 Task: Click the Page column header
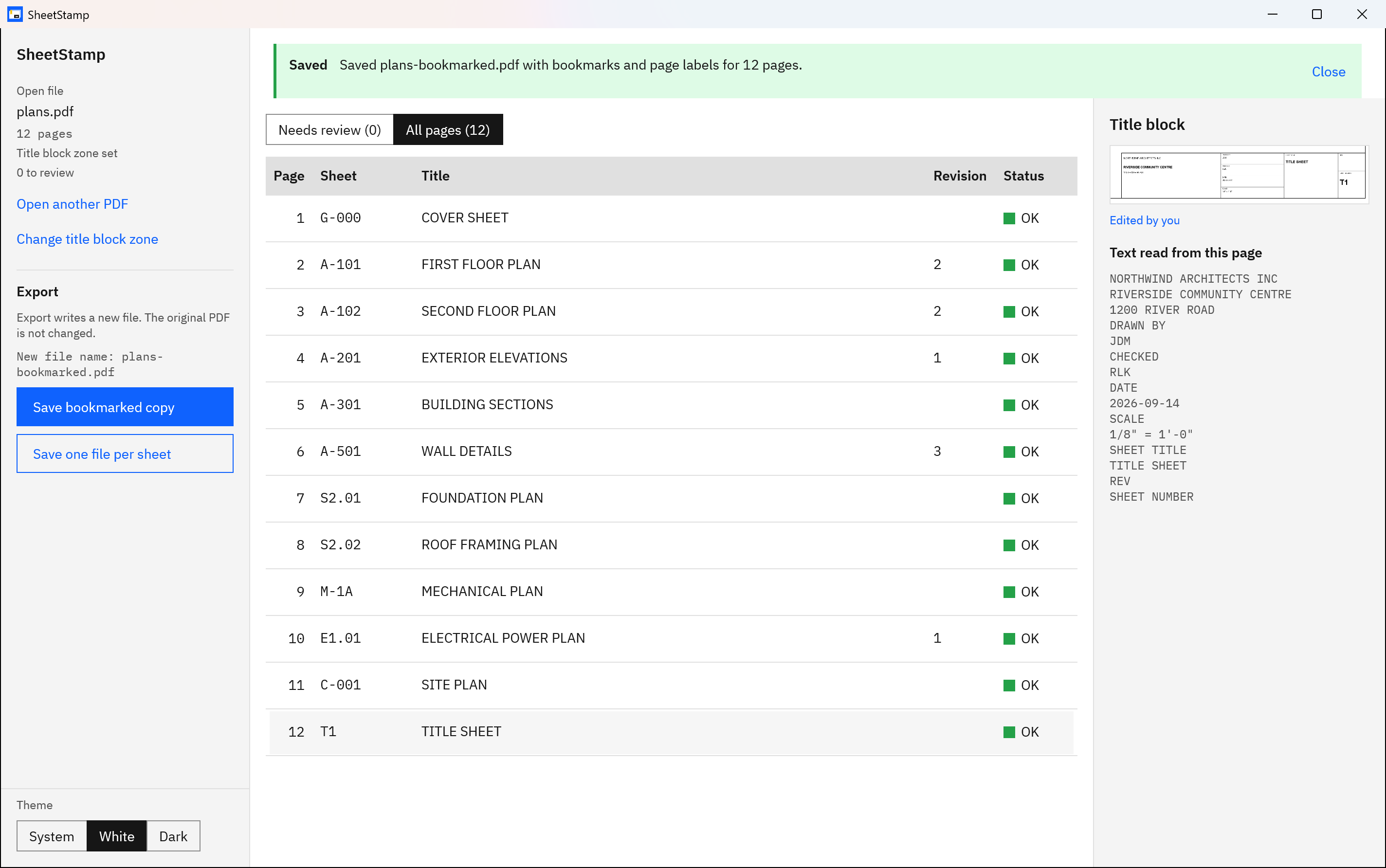(x=289, y=176)
